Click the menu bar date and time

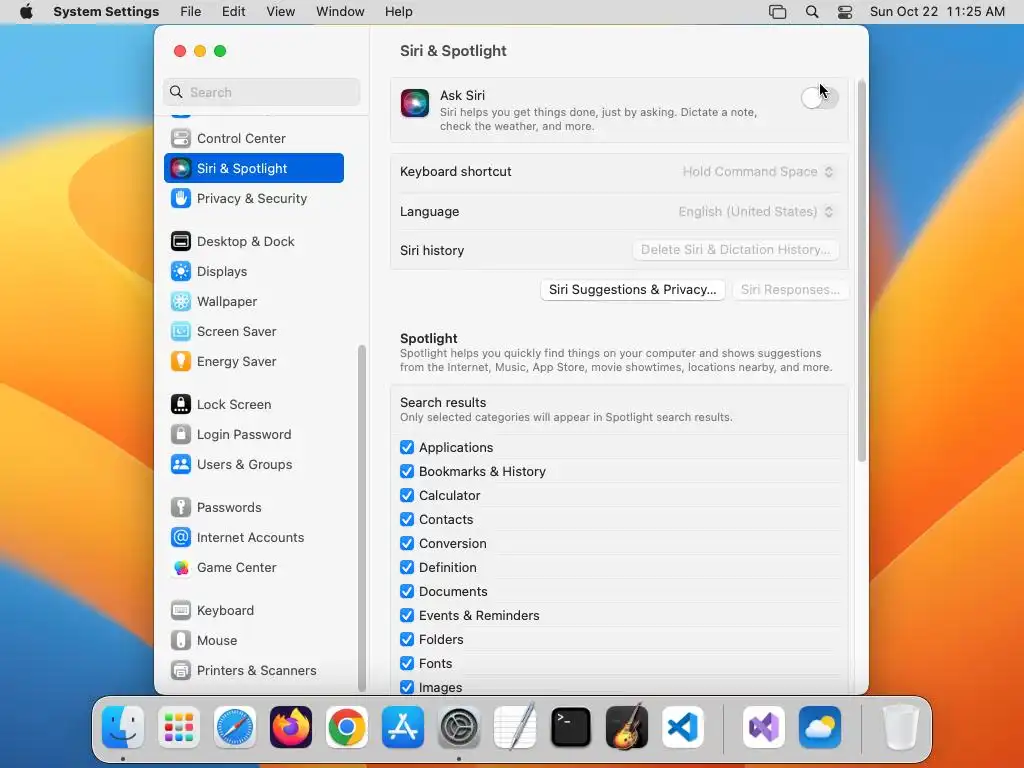[x=937, y=12]
